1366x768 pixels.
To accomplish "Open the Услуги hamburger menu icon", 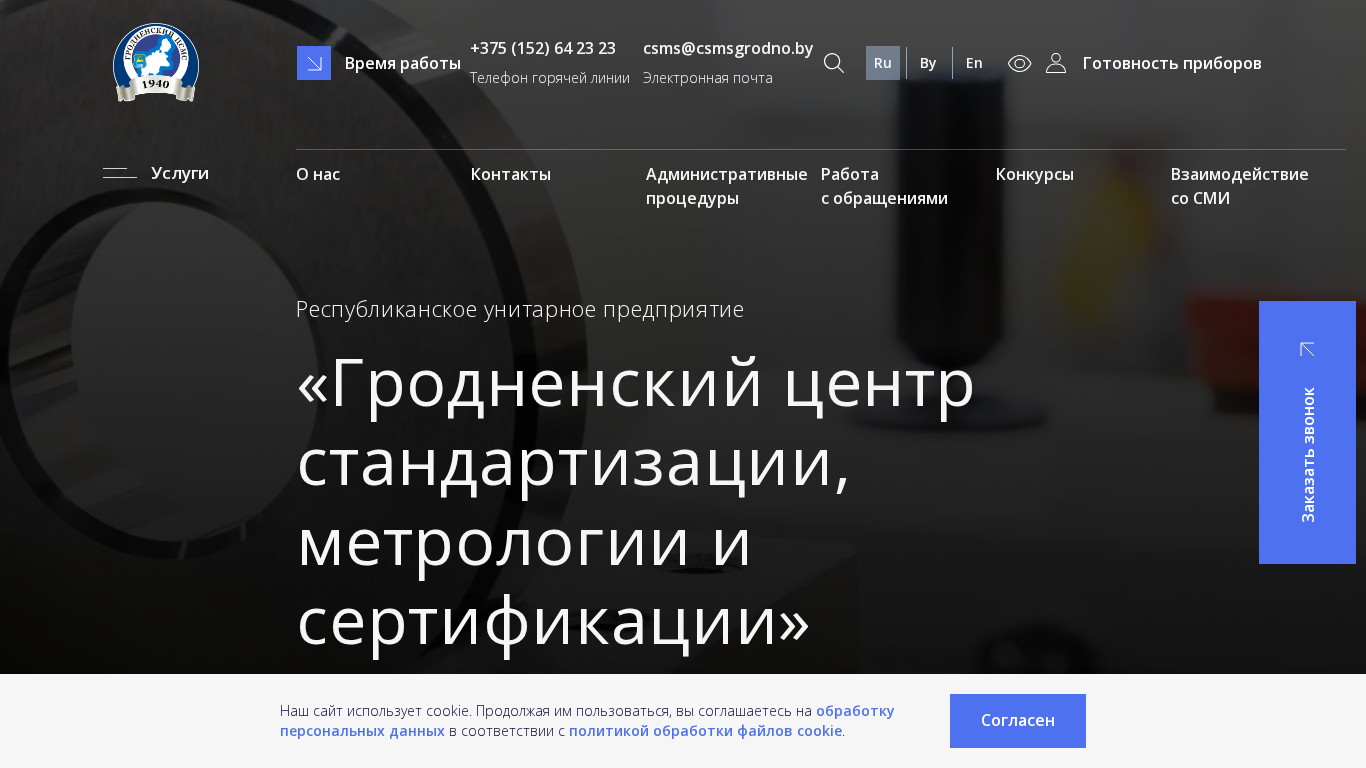I will pyautogui.click(x=120, y=173).
